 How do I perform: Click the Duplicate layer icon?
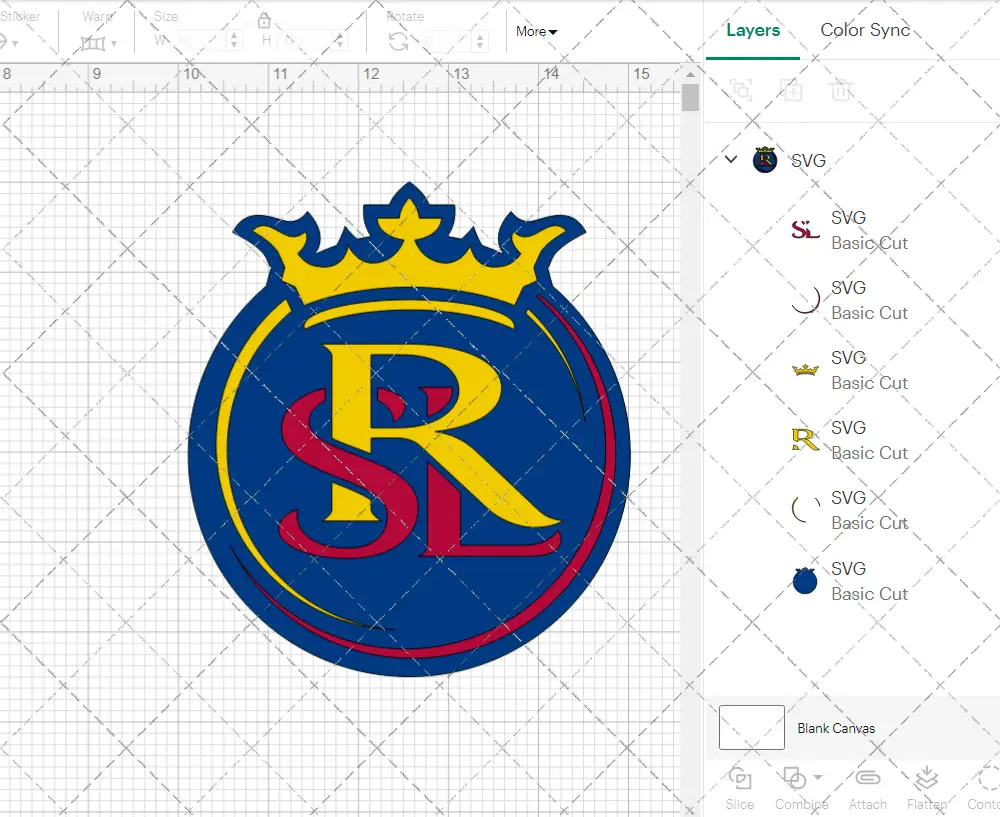791,91
